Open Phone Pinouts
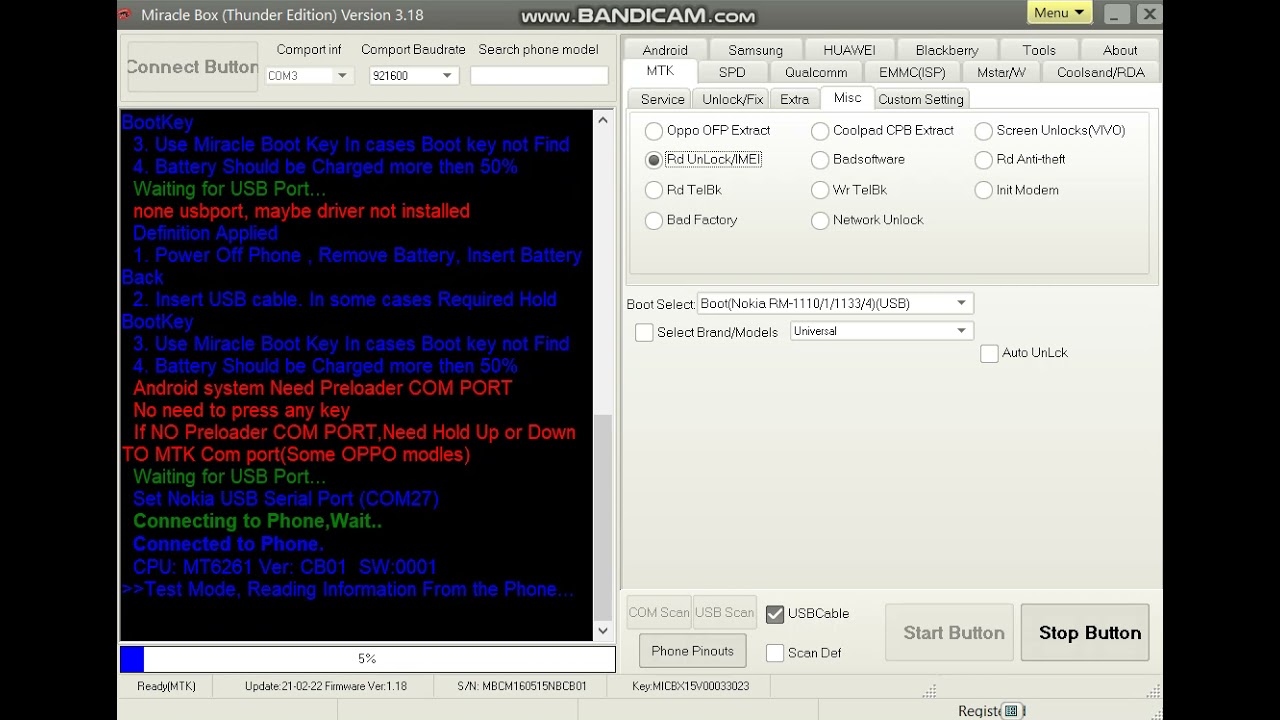 point(693,651)
